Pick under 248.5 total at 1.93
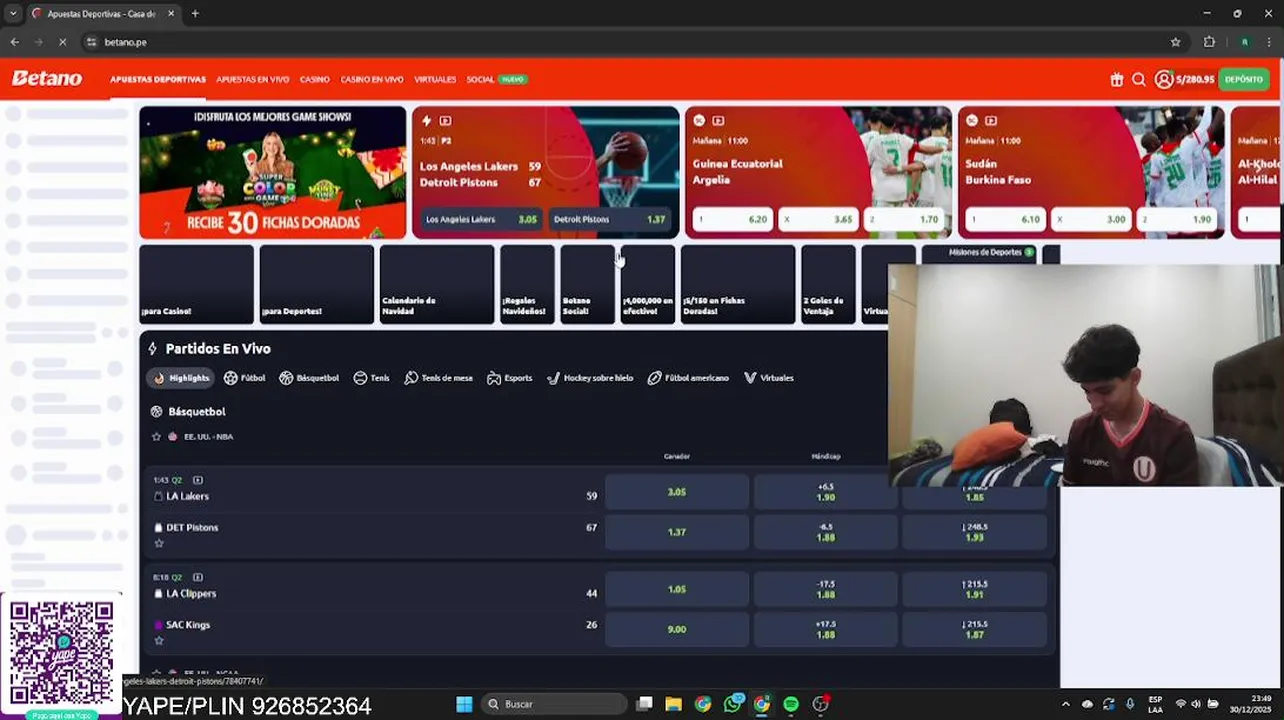The height and width of the screenshot is (720, 1284). (x=974, y=532)
